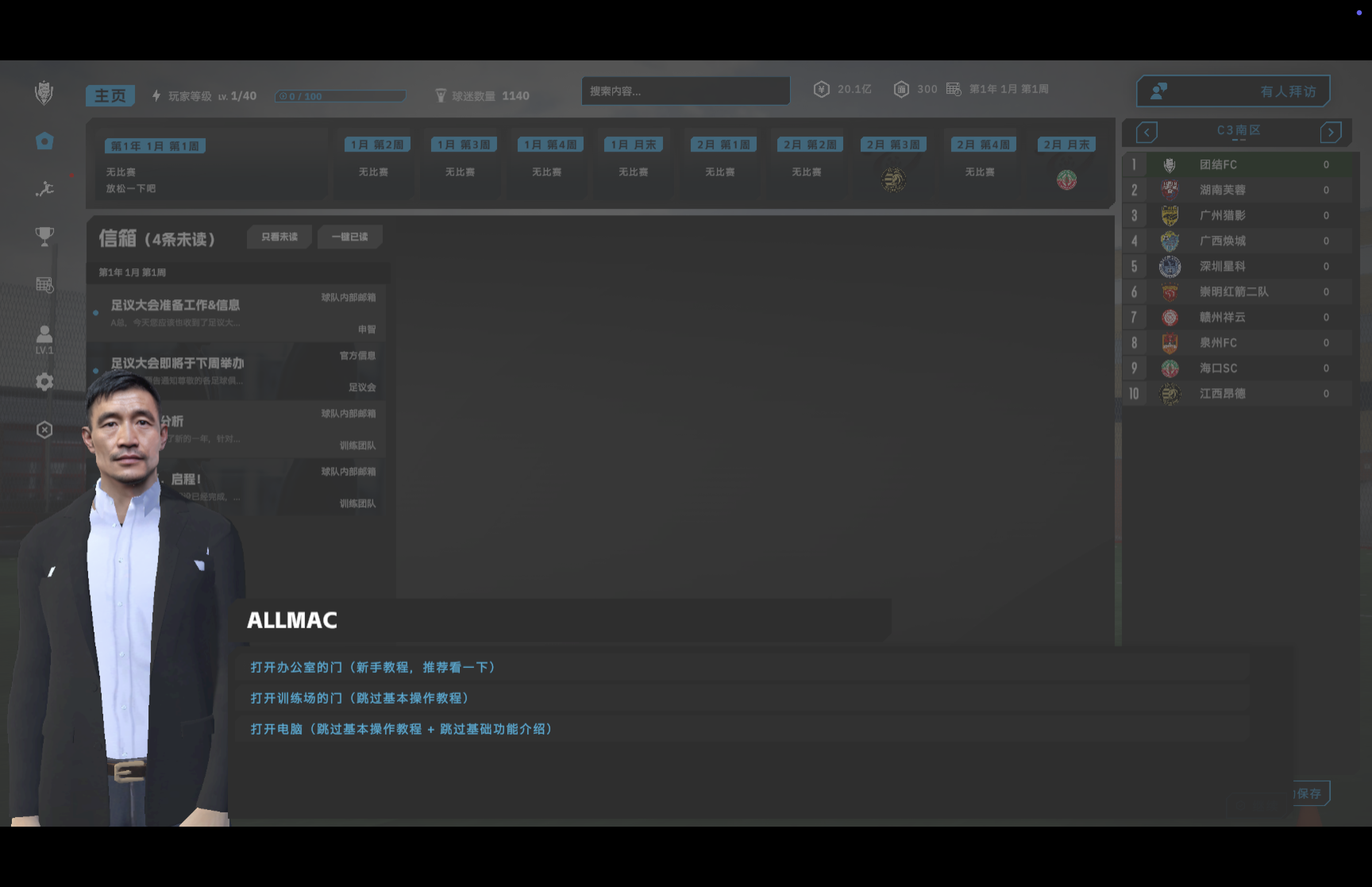Select the football match icon in sidebar
The image size is (1372, 887).
(x=44, y=188)
